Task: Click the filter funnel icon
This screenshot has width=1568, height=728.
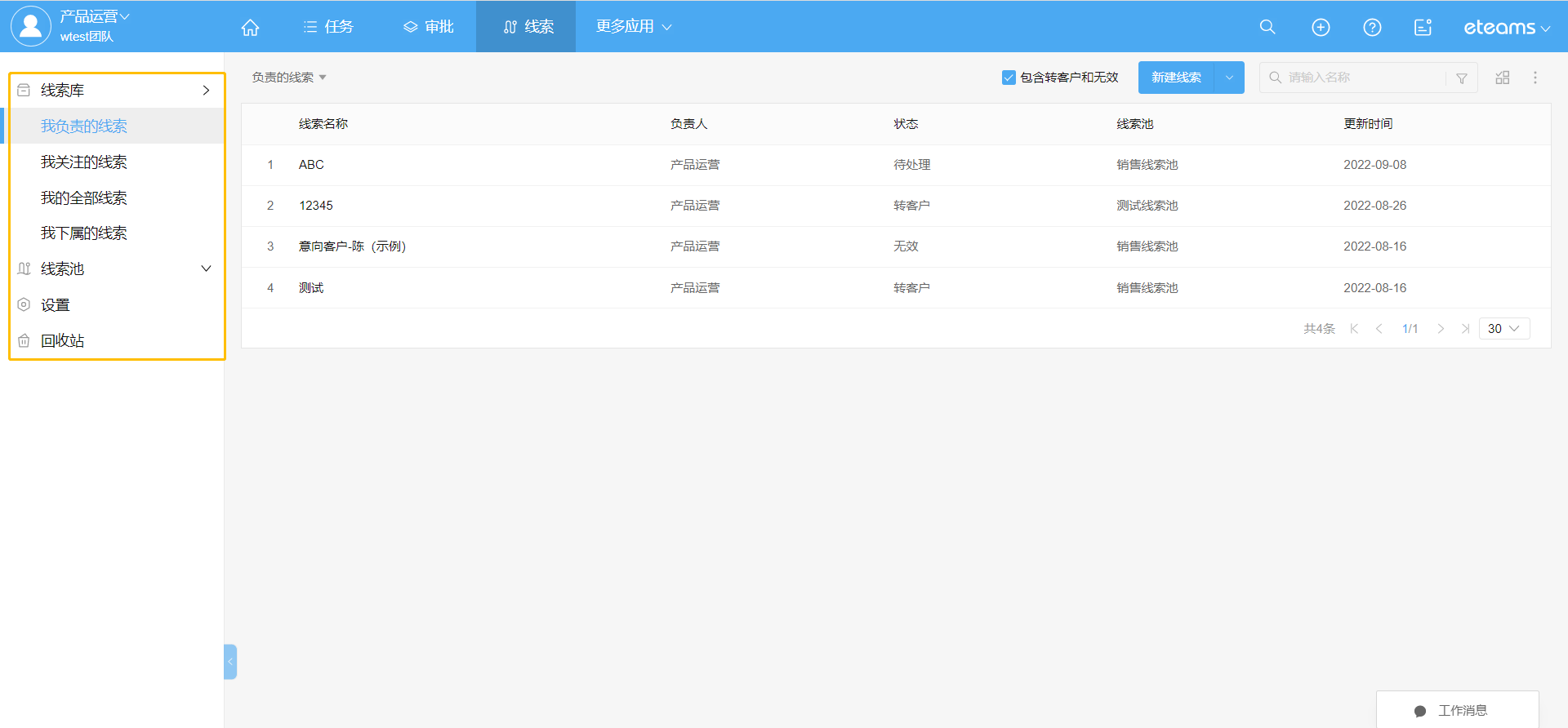Action: (1462, 78)
